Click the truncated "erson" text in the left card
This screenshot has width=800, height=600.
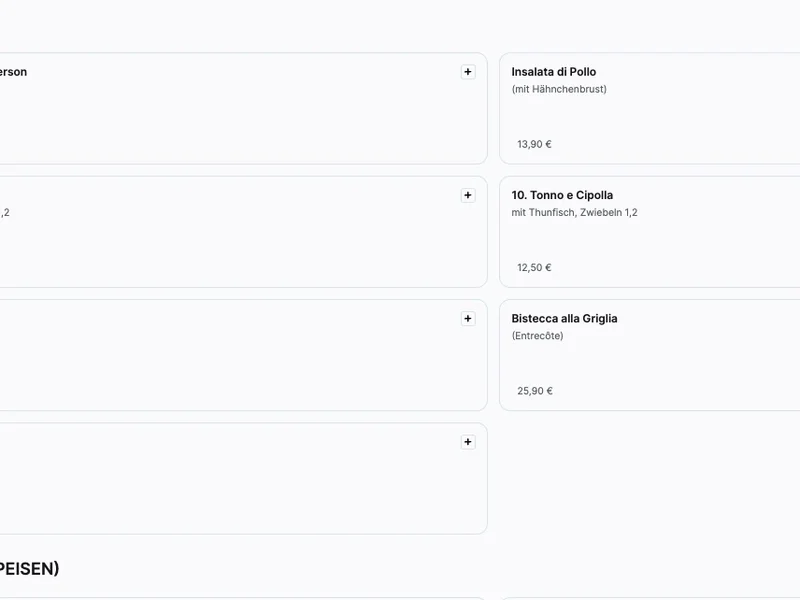point(14,72)
